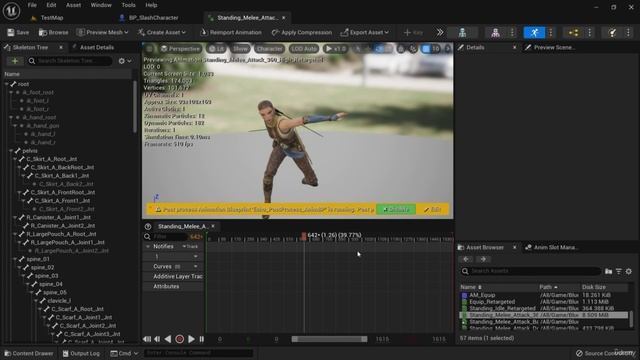Collapse the spine_01 bone node
The width and height of the screenshot is (640, 360).
pyautogui.click(x=15, y=259)
